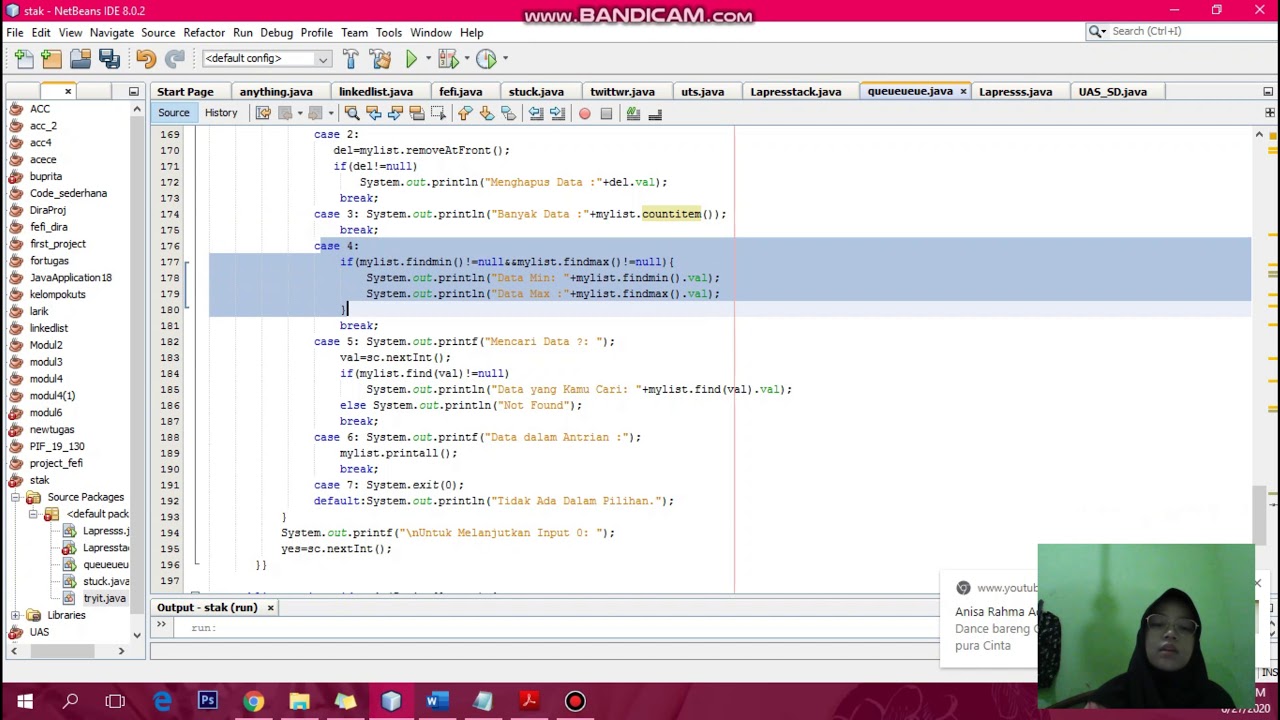Open the Refactor menu

[204, 32]
